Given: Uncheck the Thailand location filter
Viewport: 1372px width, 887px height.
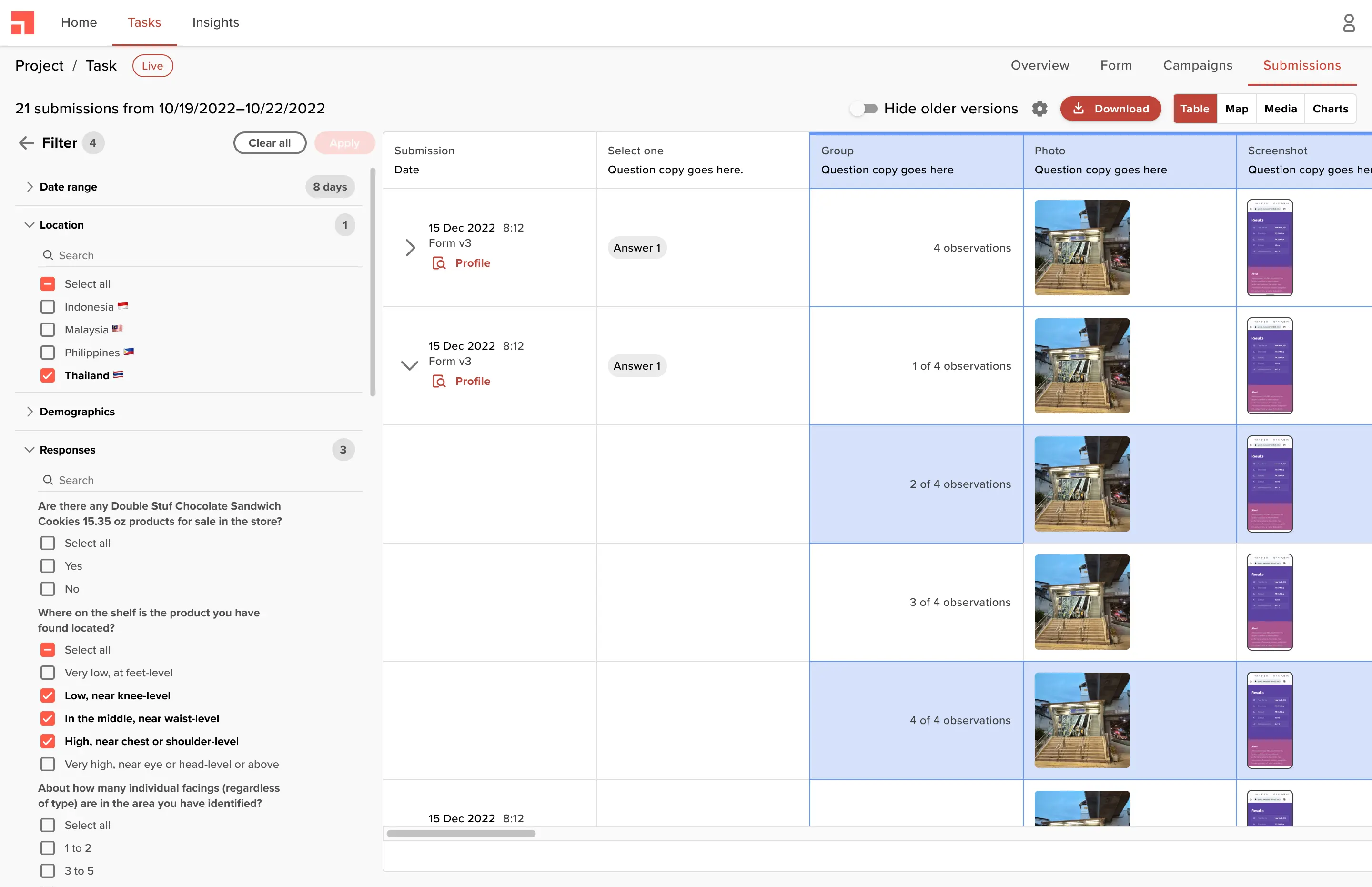Looking at the screenshot, I should [x=48, y=375].
